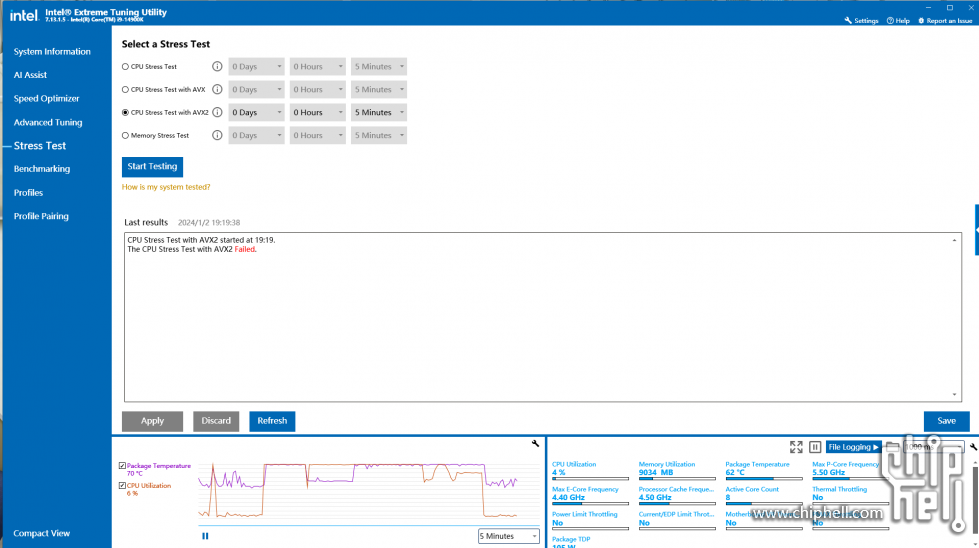Select Stress Test in the sidebar
979x548 pixels.
click(x=40, y=145)
